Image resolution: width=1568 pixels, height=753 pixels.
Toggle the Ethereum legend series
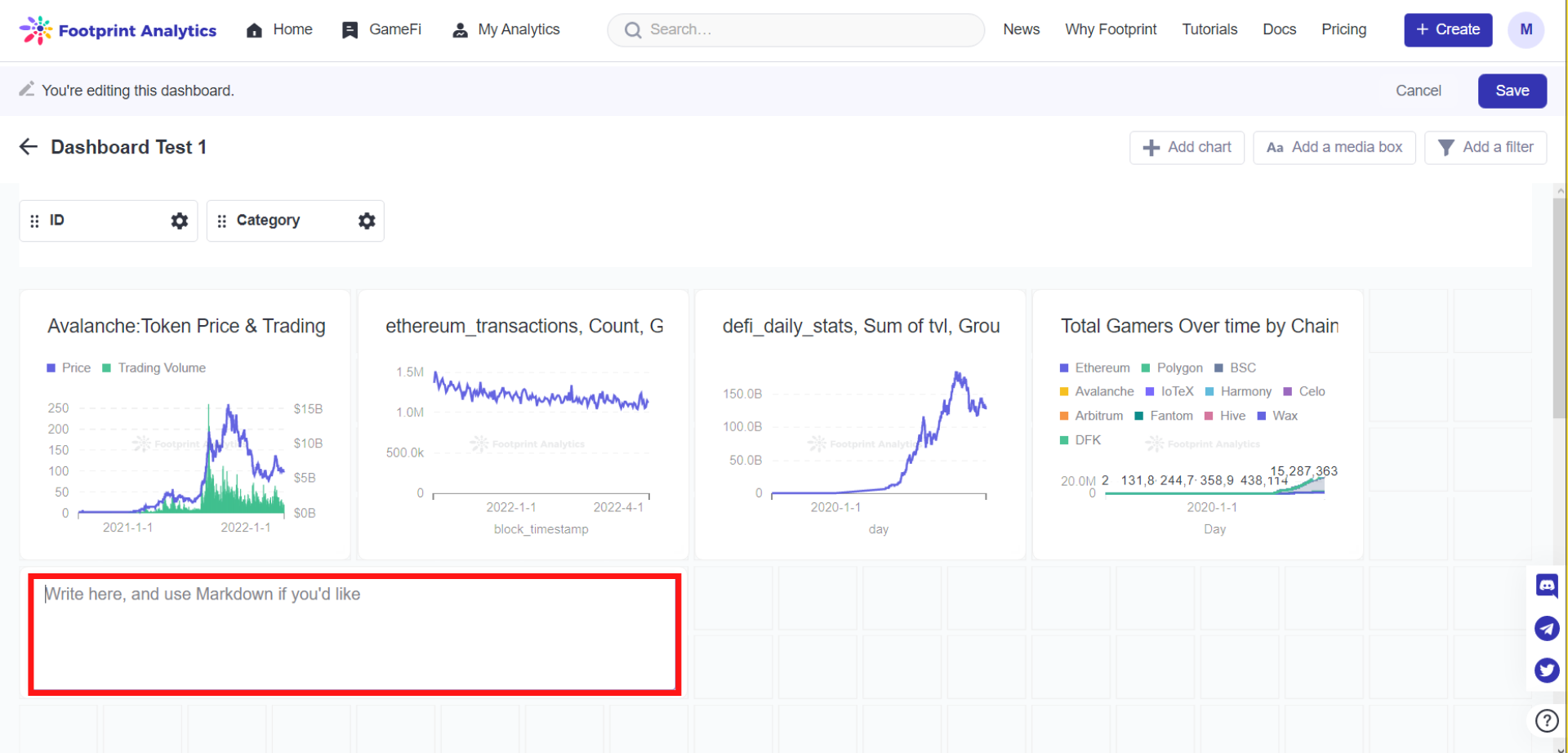coord(1094,368)
